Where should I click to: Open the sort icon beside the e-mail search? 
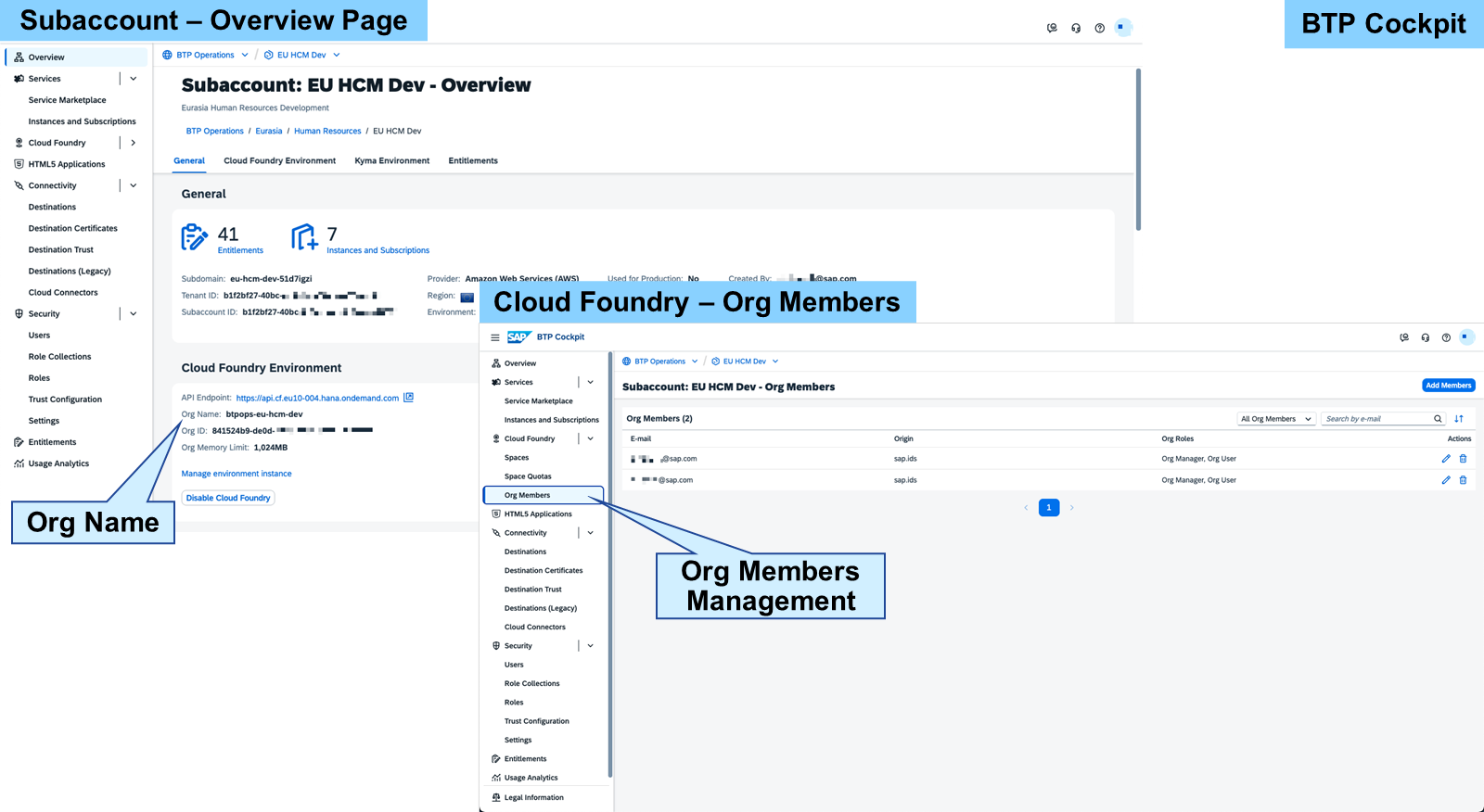[x=1459, y=419]
